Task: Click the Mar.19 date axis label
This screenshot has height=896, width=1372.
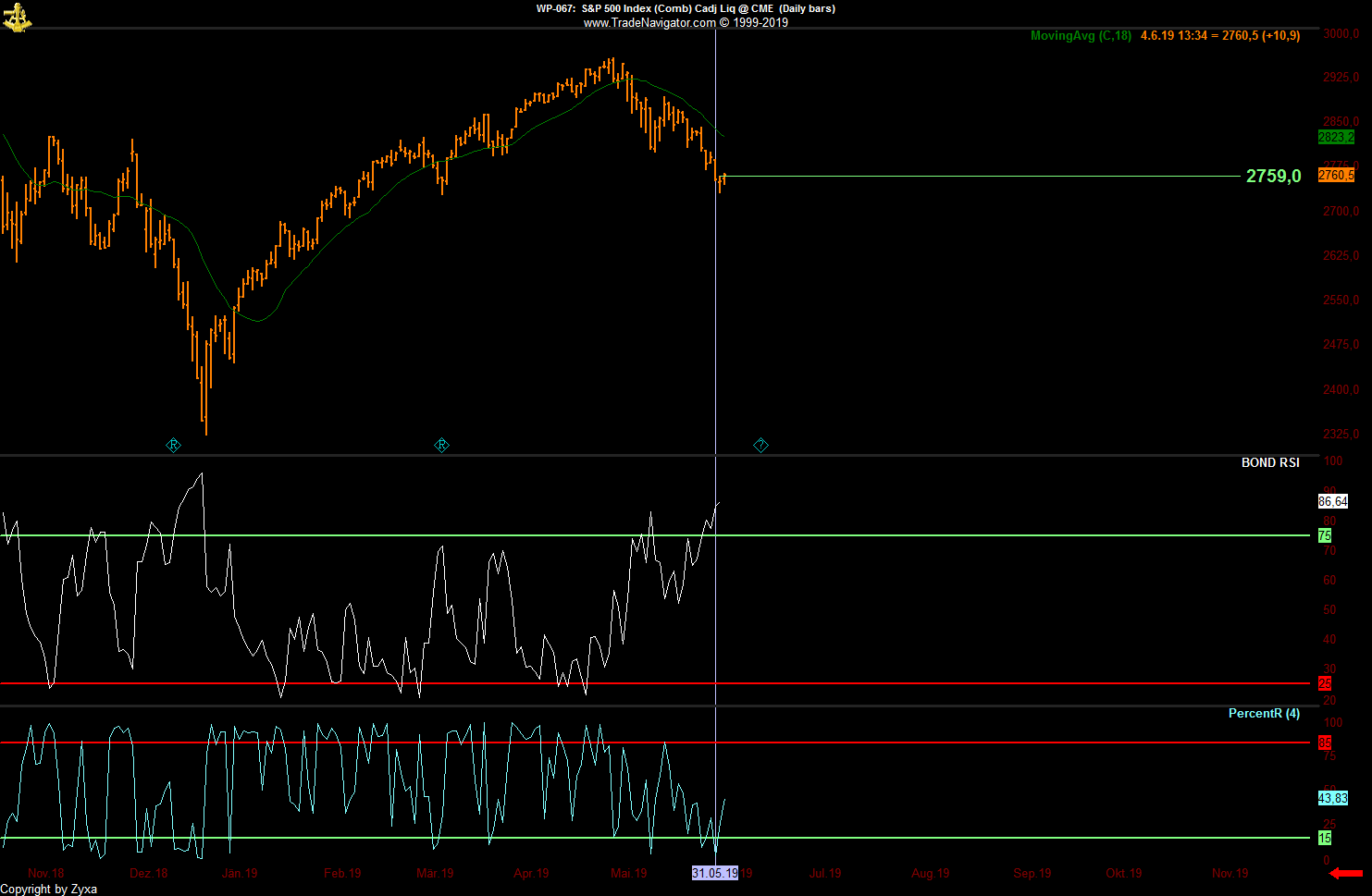Action: (x=435, y=873)
